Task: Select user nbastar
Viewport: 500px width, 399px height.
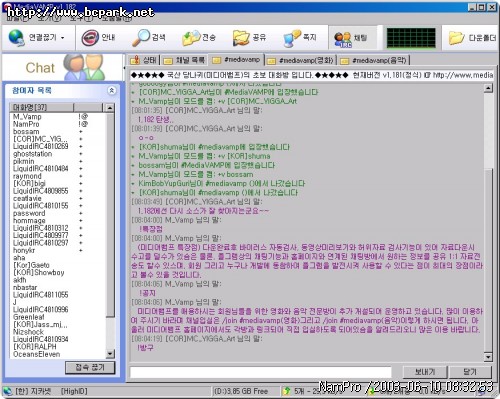Action: (x=25, y=287)
